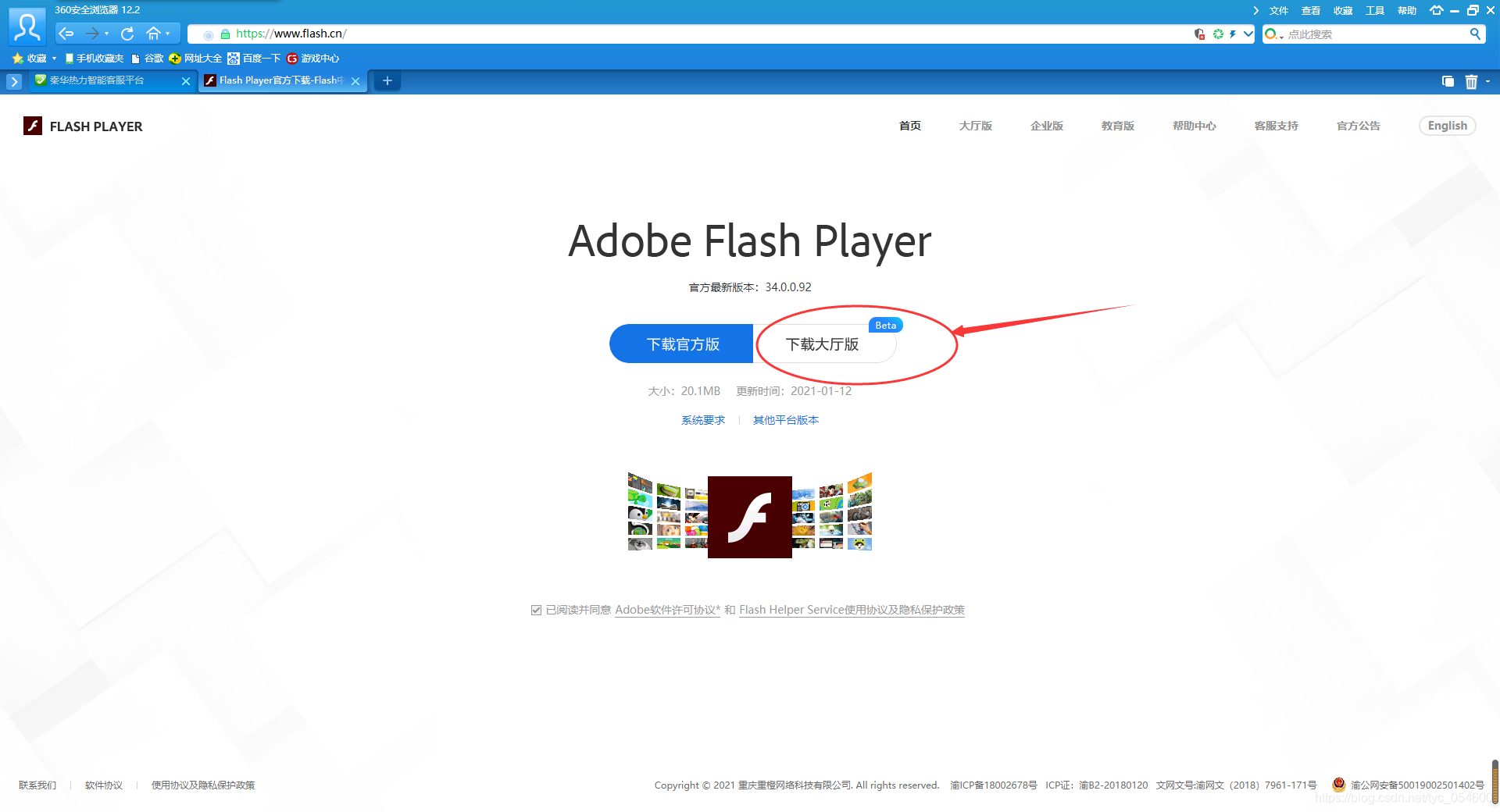1500x812 pixels.
Task: Open the Adobe软件许可协议 link
Action: tap(667, 610)
